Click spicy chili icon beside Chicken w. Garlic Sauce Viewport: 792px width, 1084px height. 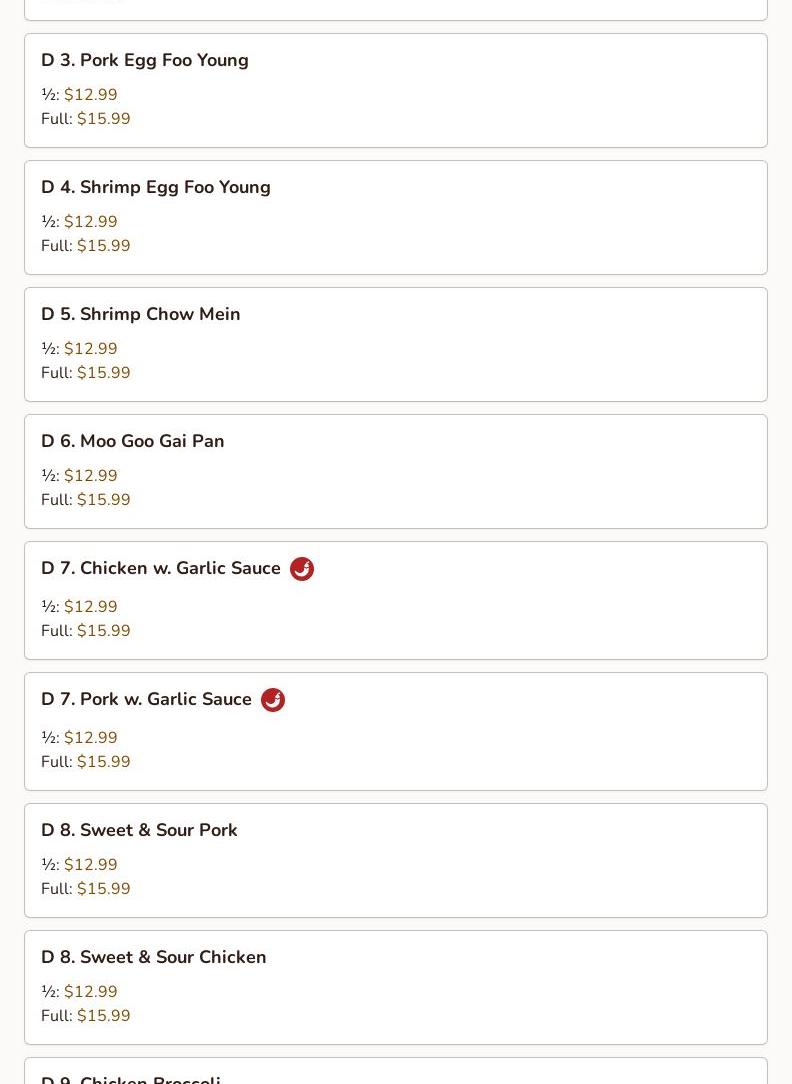(x=301, y=569)
